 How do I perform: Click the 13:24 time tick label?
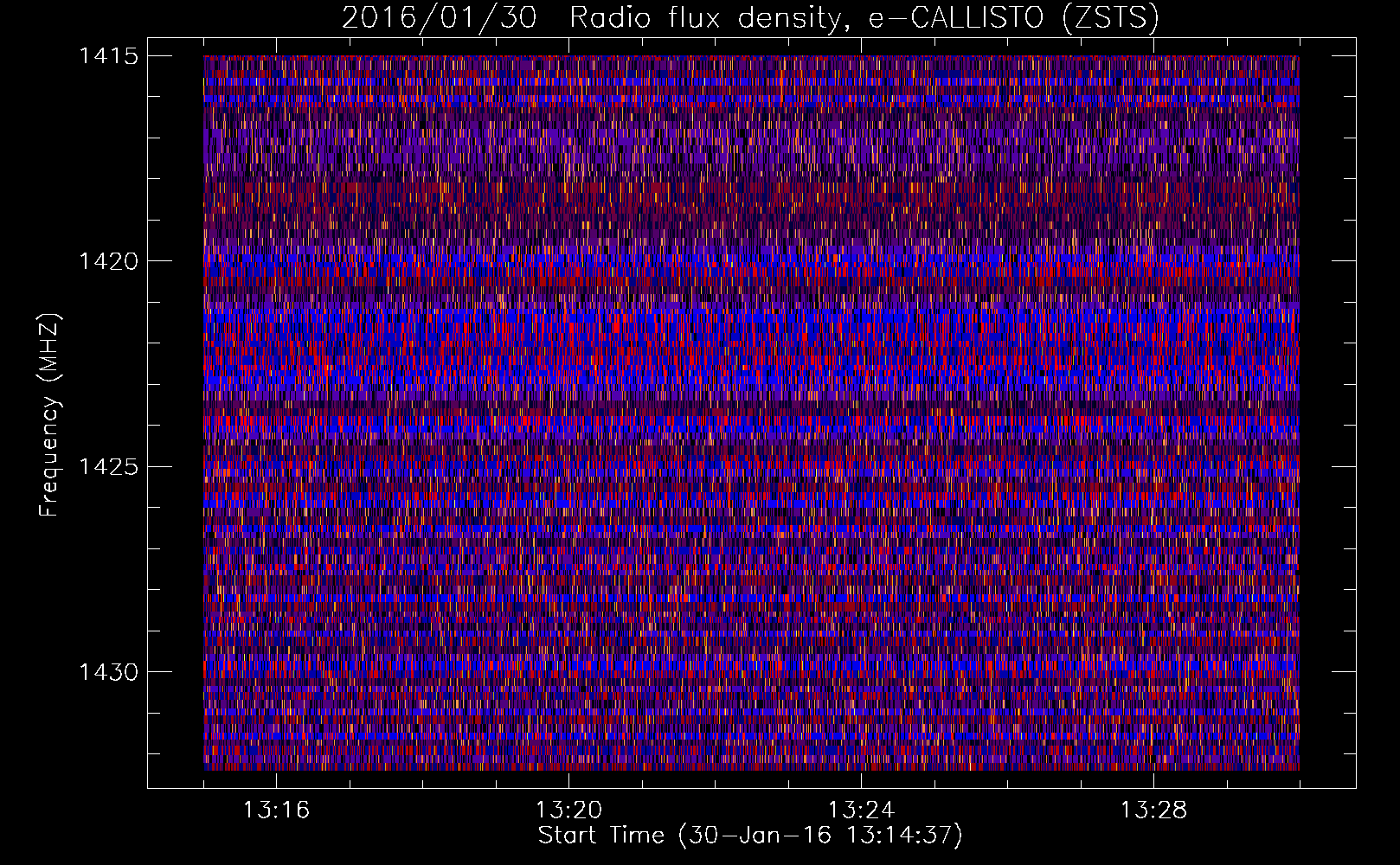coord(861,811)
